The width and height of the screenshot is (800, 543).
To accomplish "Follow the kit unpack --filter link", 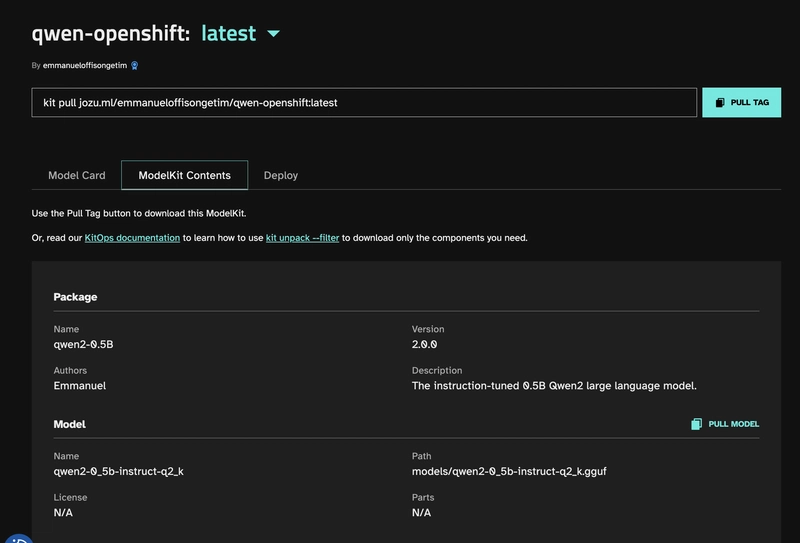I will click(x=302, y=238).
